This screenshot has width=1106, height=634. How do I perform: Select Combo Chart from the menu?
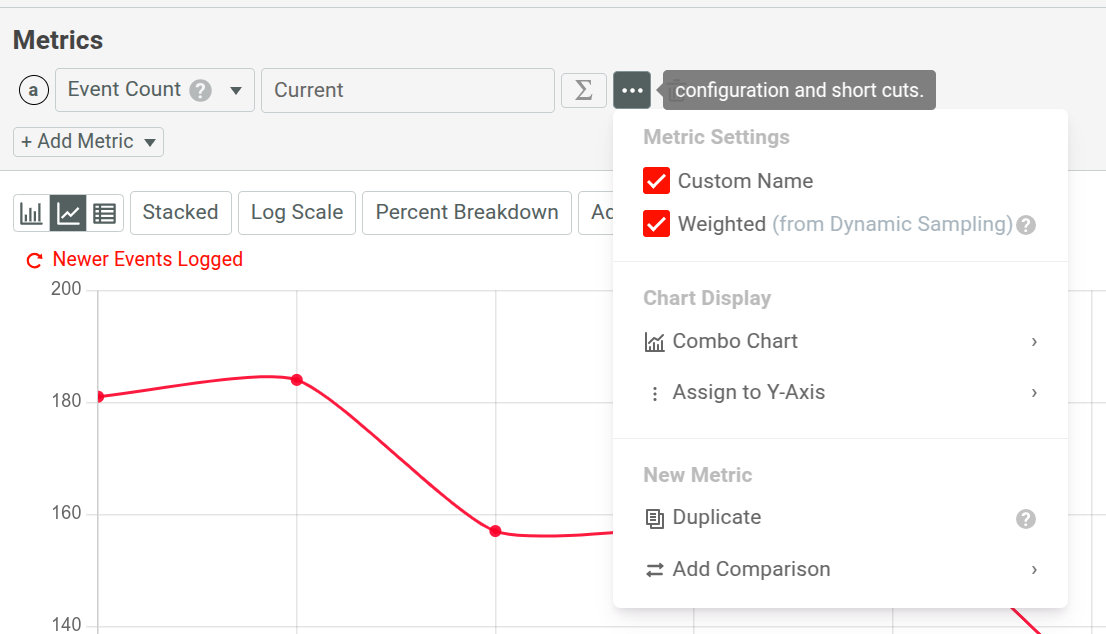[x=735, y=341]
